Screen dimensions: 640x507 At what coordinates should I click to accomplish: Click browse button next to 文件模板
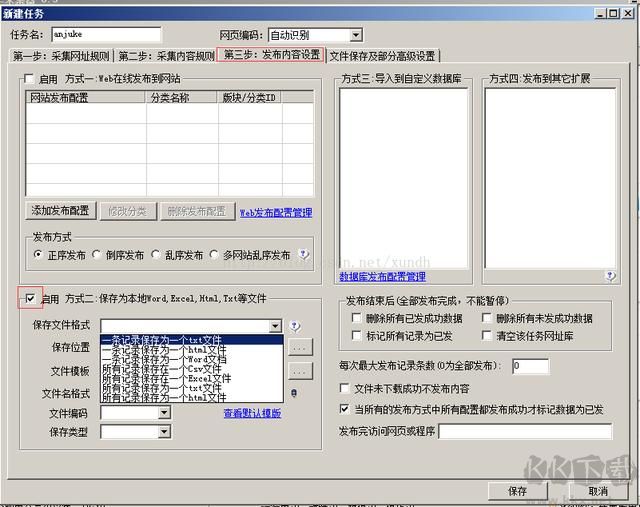coord(300,371)
